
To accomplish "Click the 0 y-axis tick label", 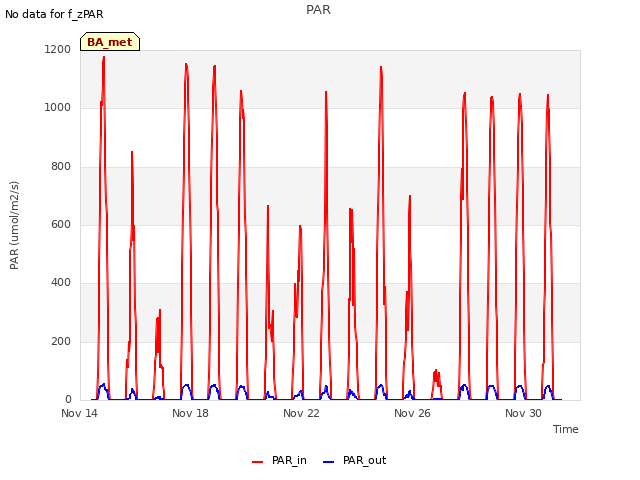I will click(x=68, y=399).
